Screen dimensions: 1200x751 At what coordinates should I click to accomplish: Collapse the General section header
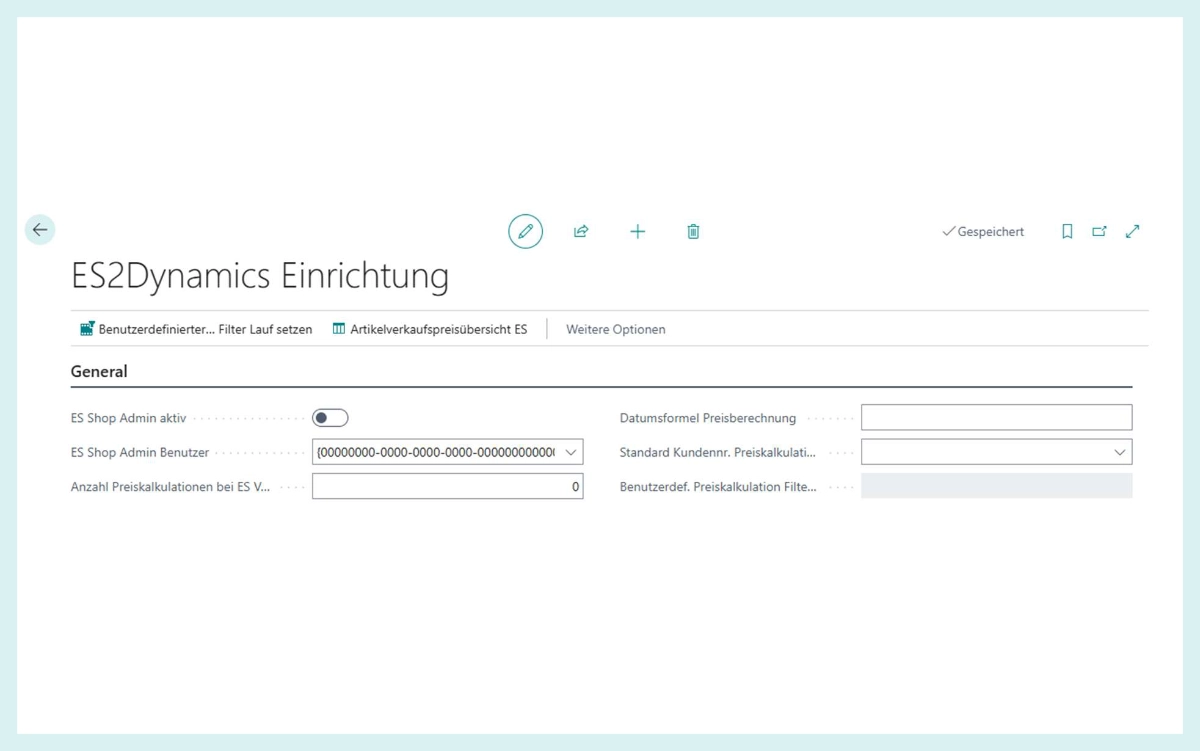coord(99,371)
